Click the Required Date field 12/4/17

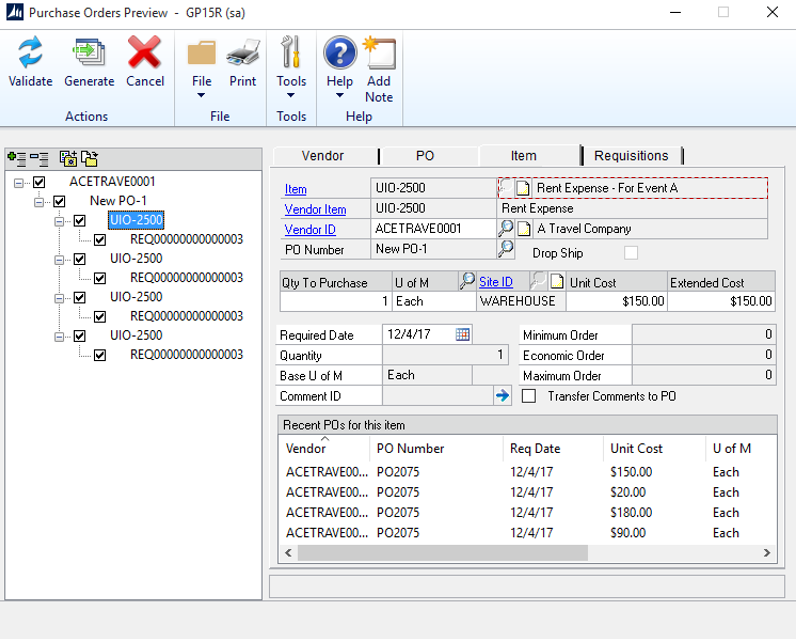pos(419,334)
